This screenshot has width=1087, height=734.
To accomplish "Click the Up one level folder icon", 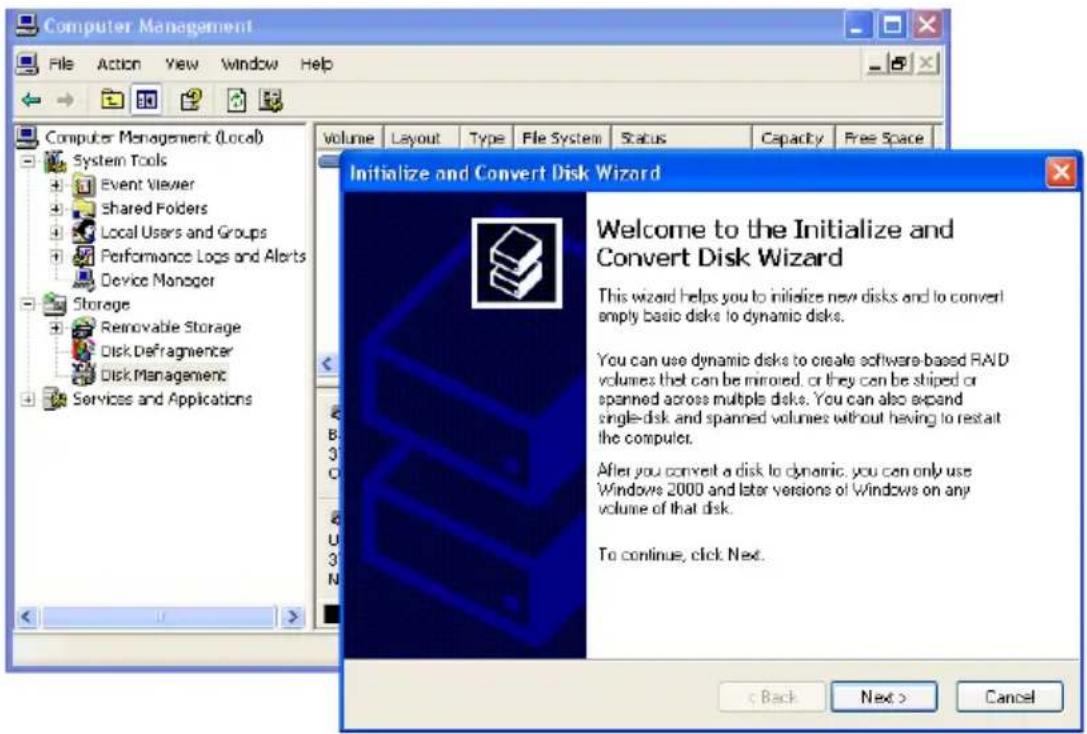I will click(x=112, y=101).
